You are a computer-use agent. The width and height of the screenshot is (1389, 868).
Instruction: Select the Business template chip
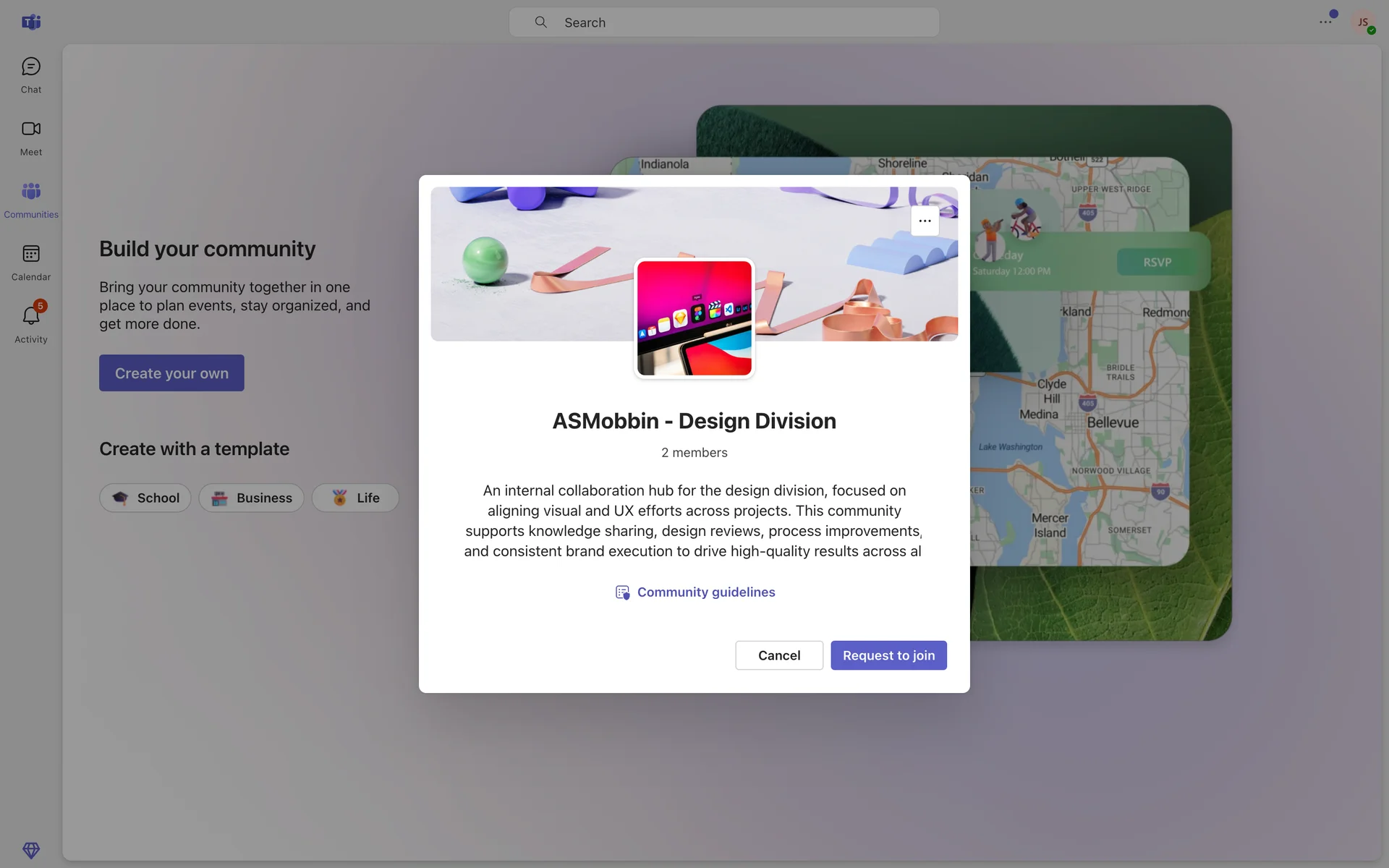(x=251, y=498)
